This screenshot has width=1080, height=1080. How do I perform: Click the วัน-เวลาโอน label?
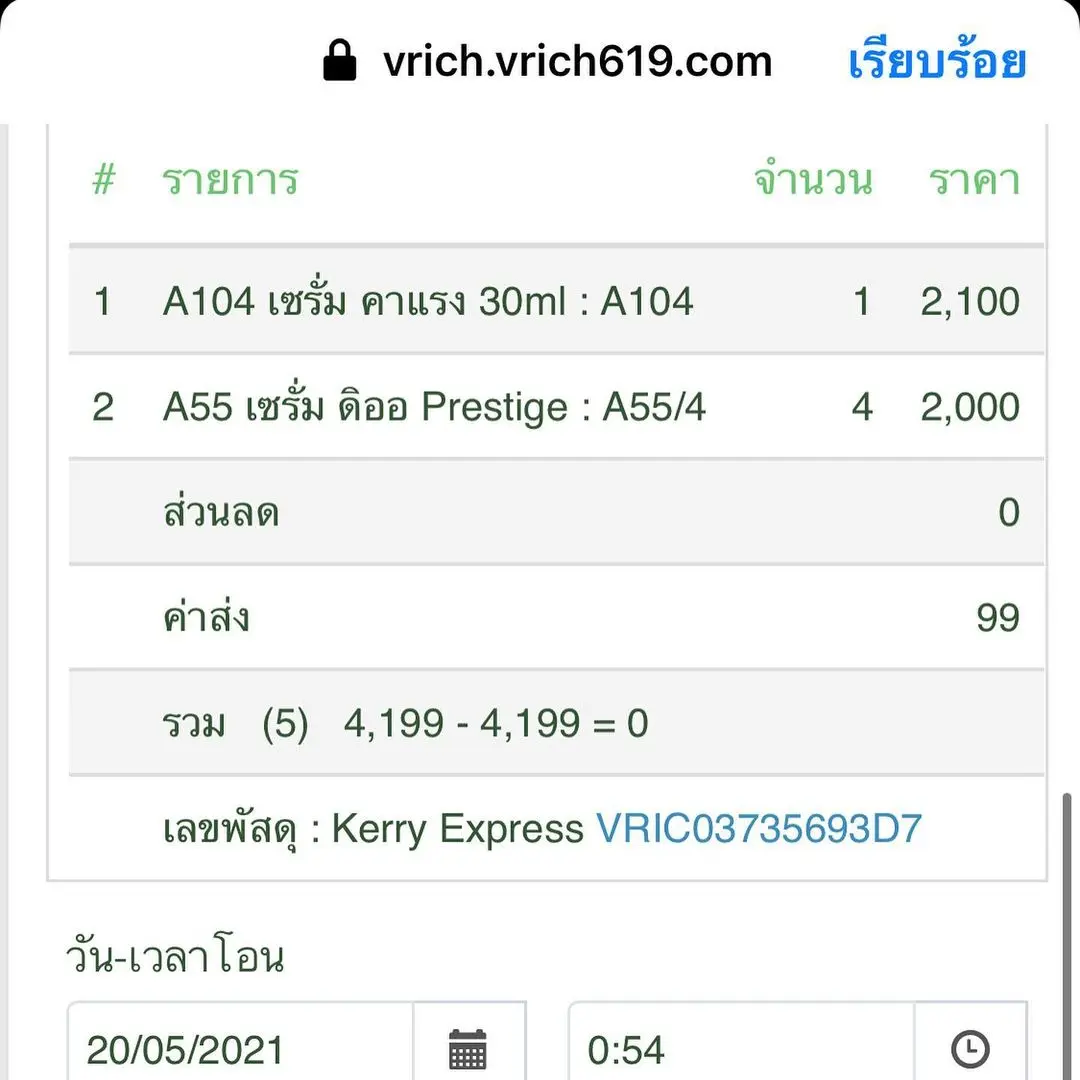pyautogui.click(x=174, y=957)
